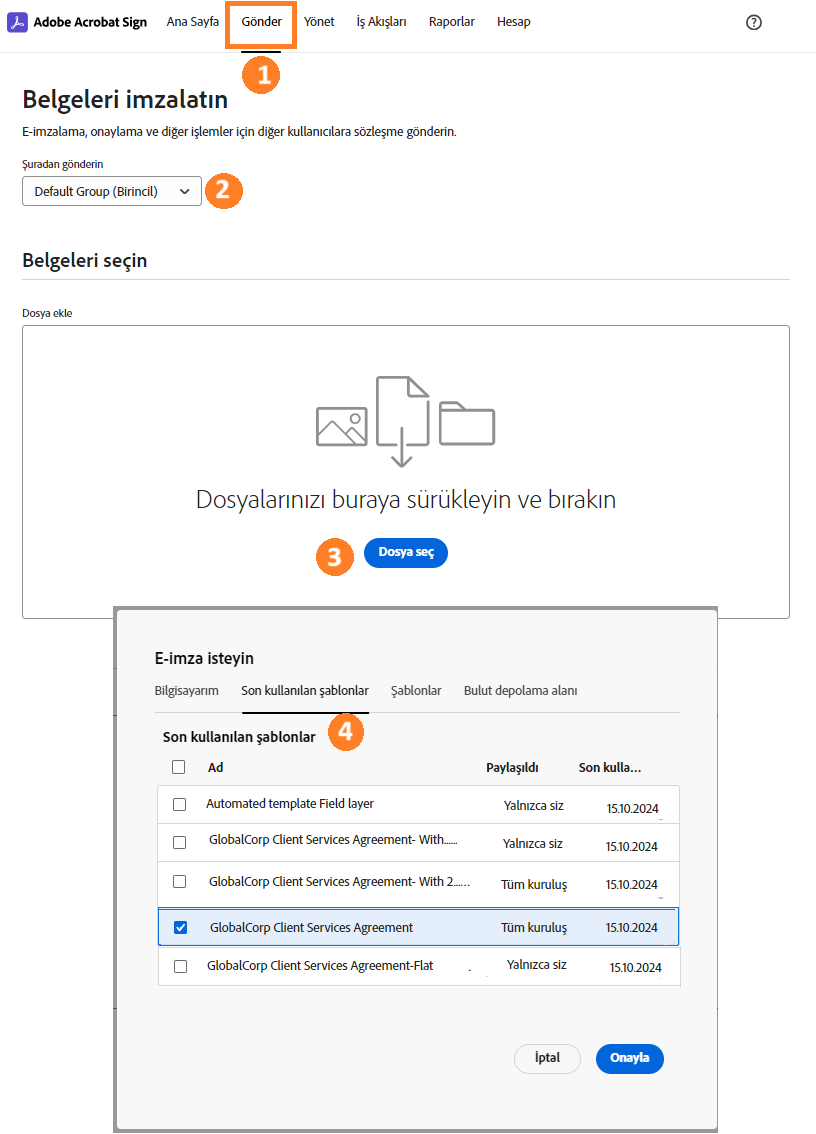Switch to the Bilgisayarım tab
Image resolution: width=816 pixels, height=1134 pixels.
pos(187,690)
